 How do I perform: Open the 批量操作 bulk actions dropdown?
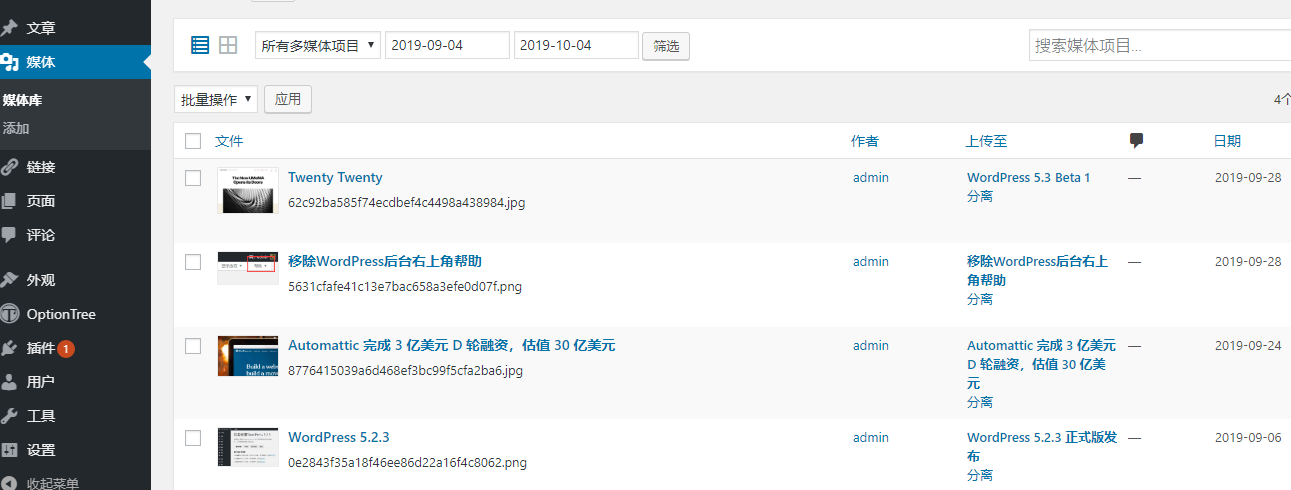point(216,99)
